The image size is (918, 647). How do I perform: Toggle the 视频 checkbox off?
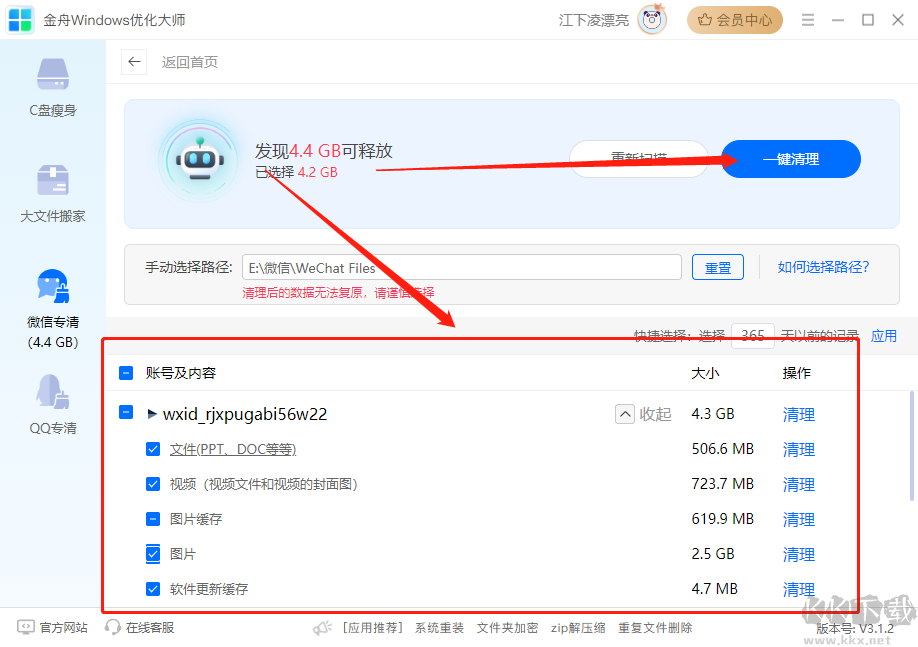(153, 484)
